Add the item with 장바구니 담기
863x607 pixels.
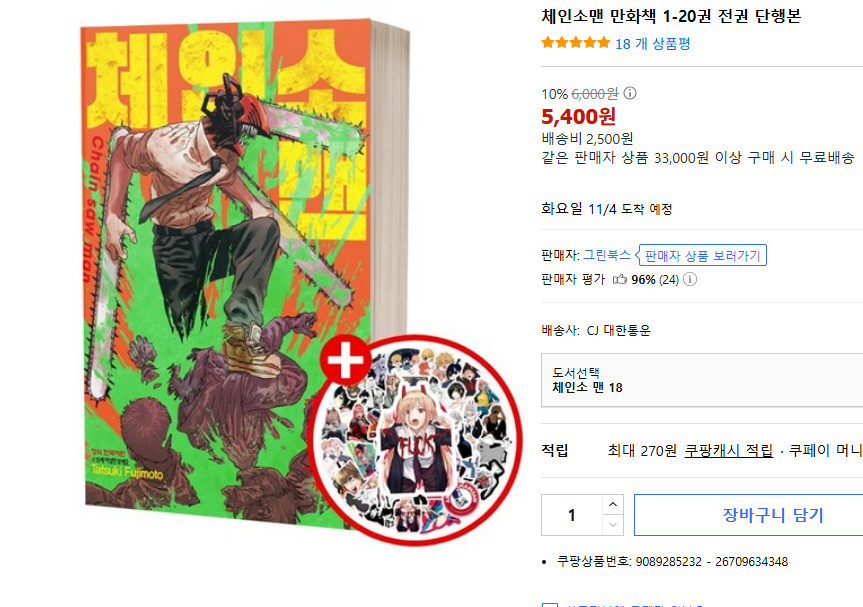pos(749,515)
